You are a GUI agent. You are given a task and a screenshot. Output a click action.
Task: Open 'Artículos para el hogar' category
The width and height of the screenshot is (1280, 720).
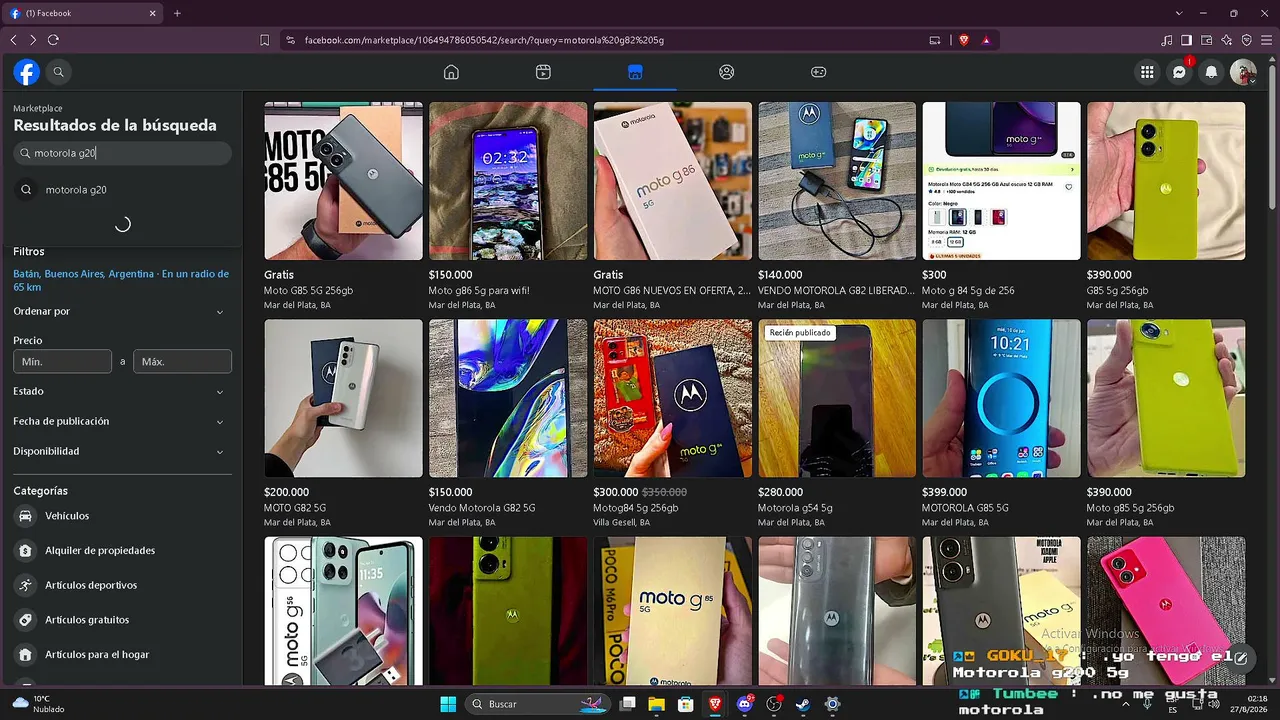click(122, 654)
